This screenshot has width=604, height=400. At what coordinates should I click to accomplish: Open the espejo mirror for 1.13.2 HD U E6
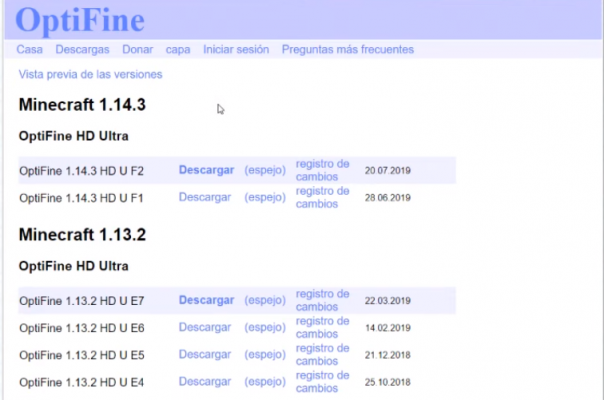pos(265,327)
